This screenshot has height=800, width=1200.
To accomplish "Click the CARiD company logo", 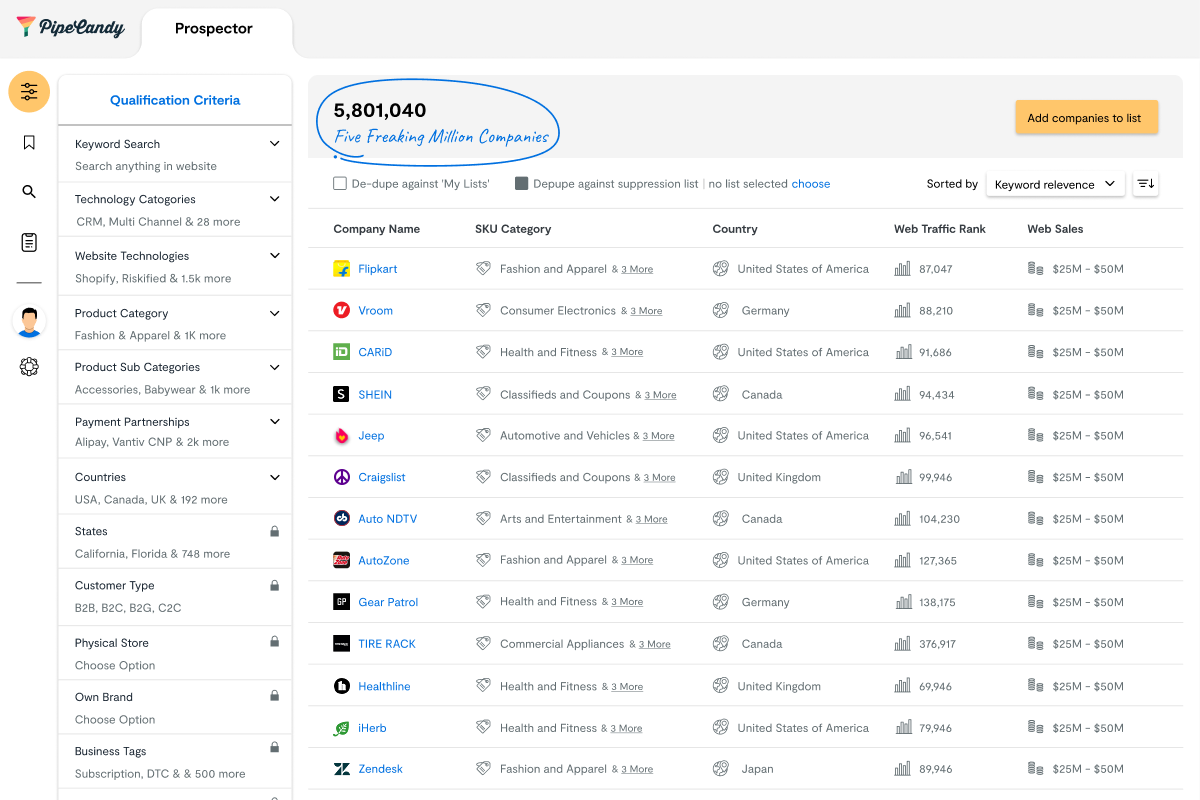I will pyautogui.click(x=341, y=352).
